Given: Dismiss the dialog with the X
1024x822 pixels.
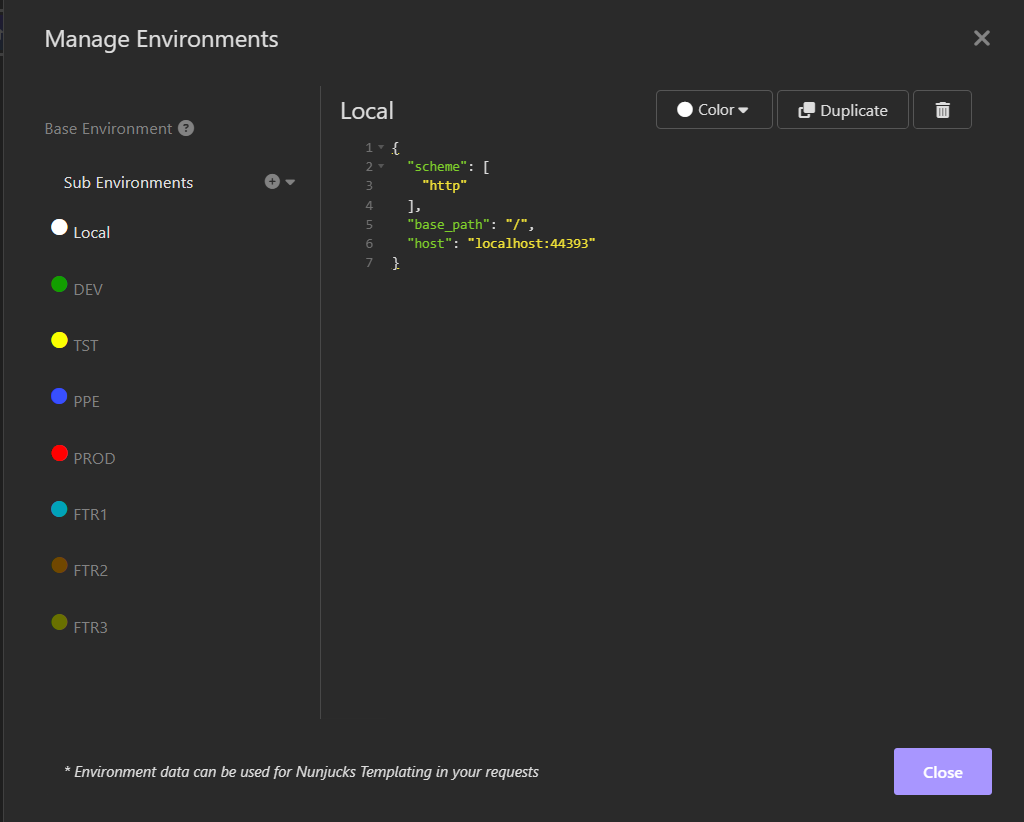Looking at the screenshot, I should [981, 38].
